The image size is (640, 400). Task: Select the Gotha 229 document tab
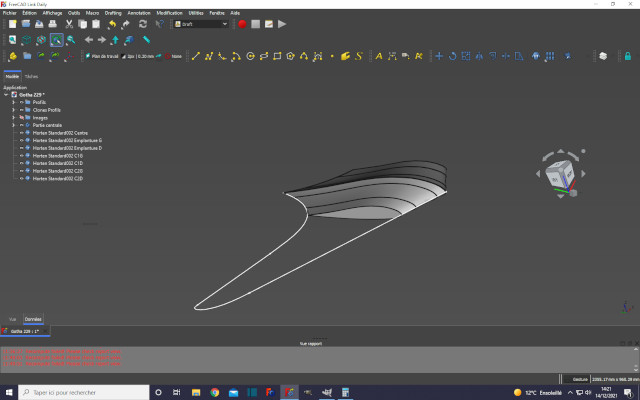point(24,331)
